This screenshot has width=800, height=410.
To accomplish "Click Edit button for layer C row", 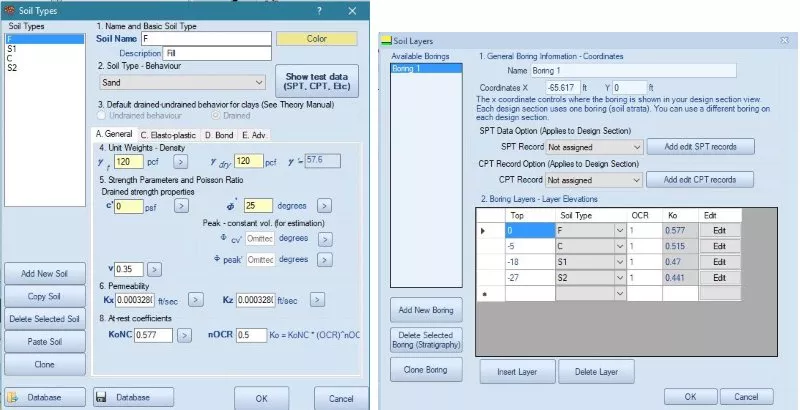I will pyautogui.click(x=719, y=247).
